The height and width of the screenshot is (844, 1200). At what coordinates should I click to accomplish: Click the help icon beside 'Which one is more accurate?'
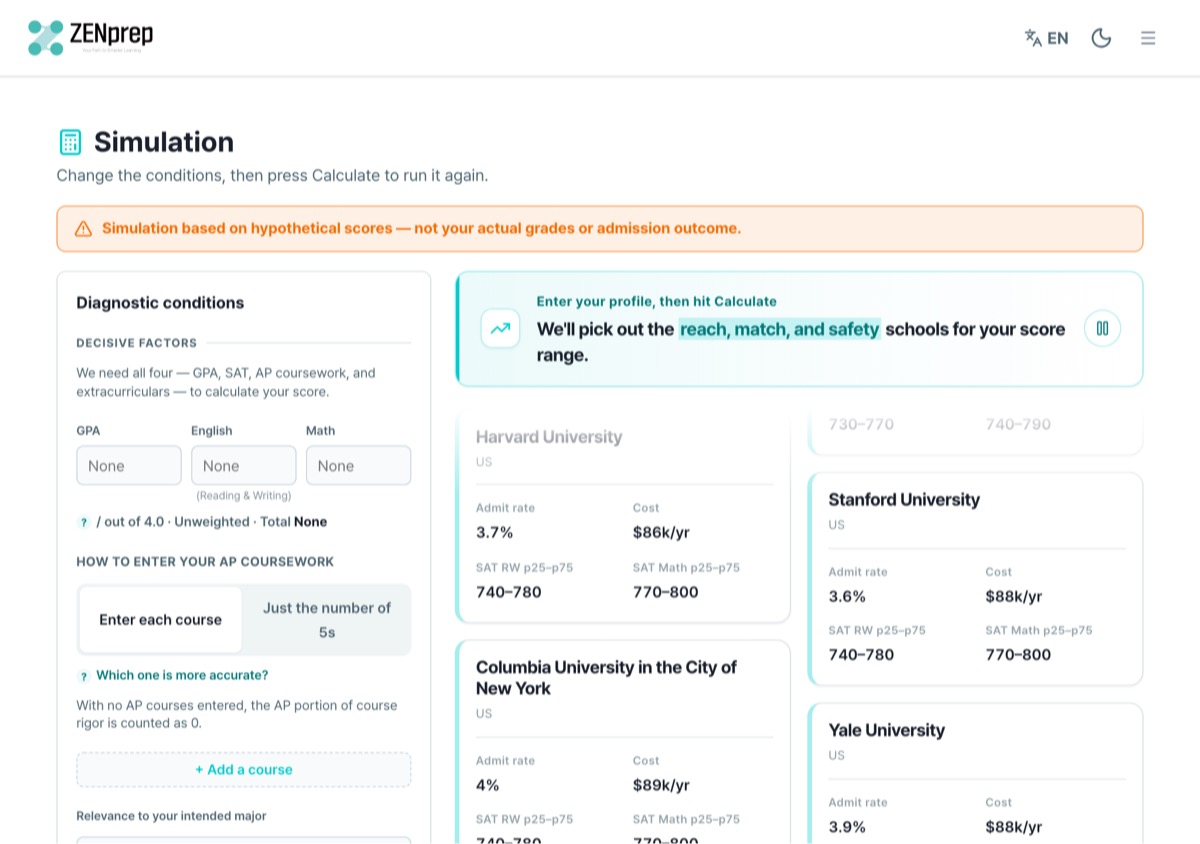point(84,676)
